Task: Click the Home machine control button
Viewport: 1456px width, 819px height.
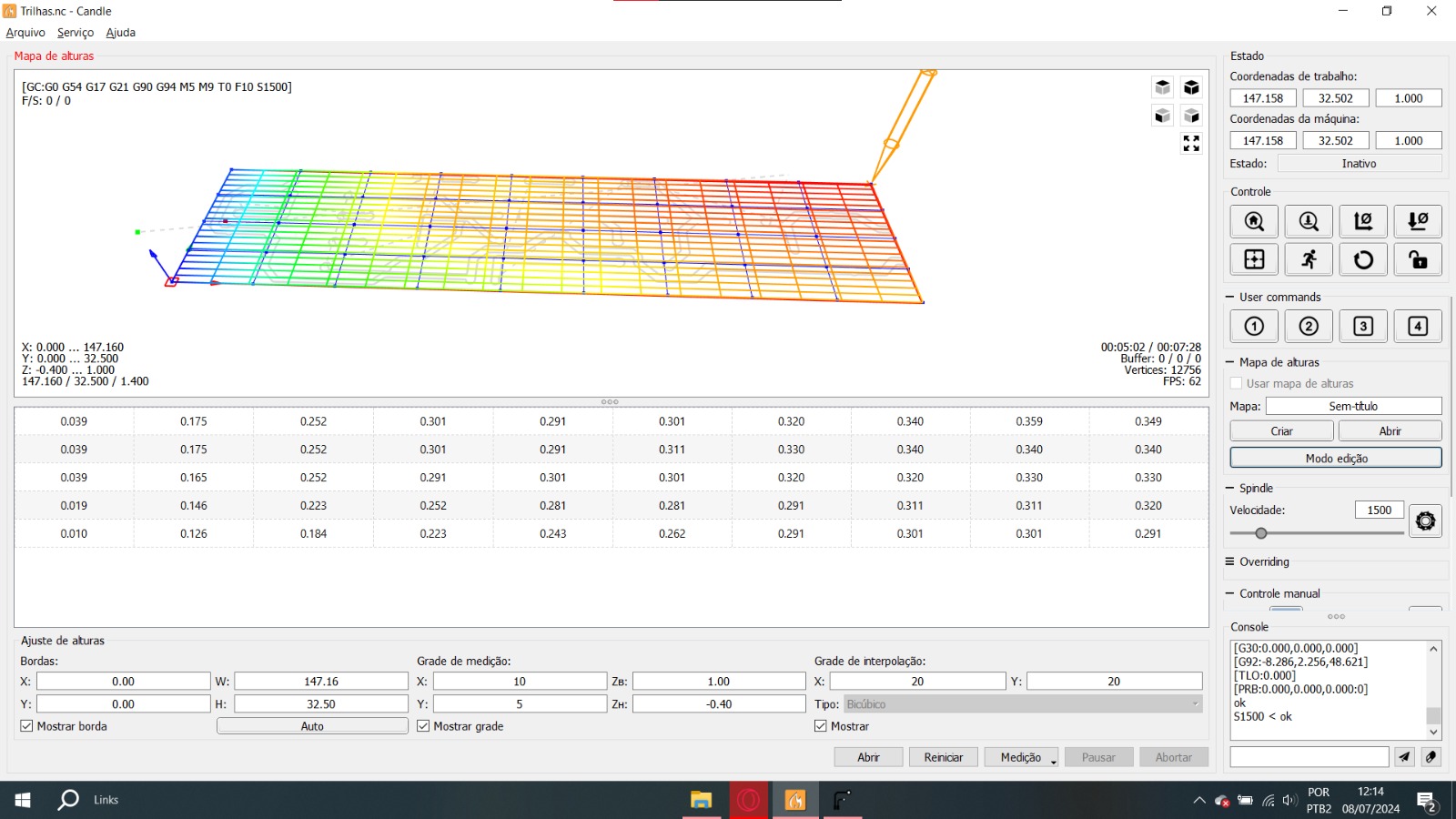Action: 1254,221
